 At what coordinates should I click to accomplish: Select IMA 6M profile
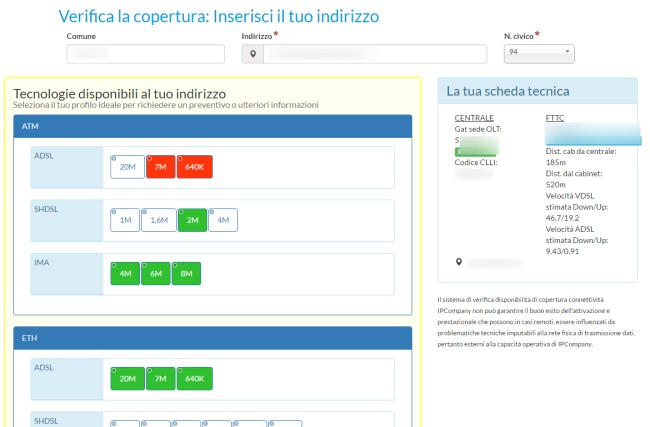tap(156, 273)
